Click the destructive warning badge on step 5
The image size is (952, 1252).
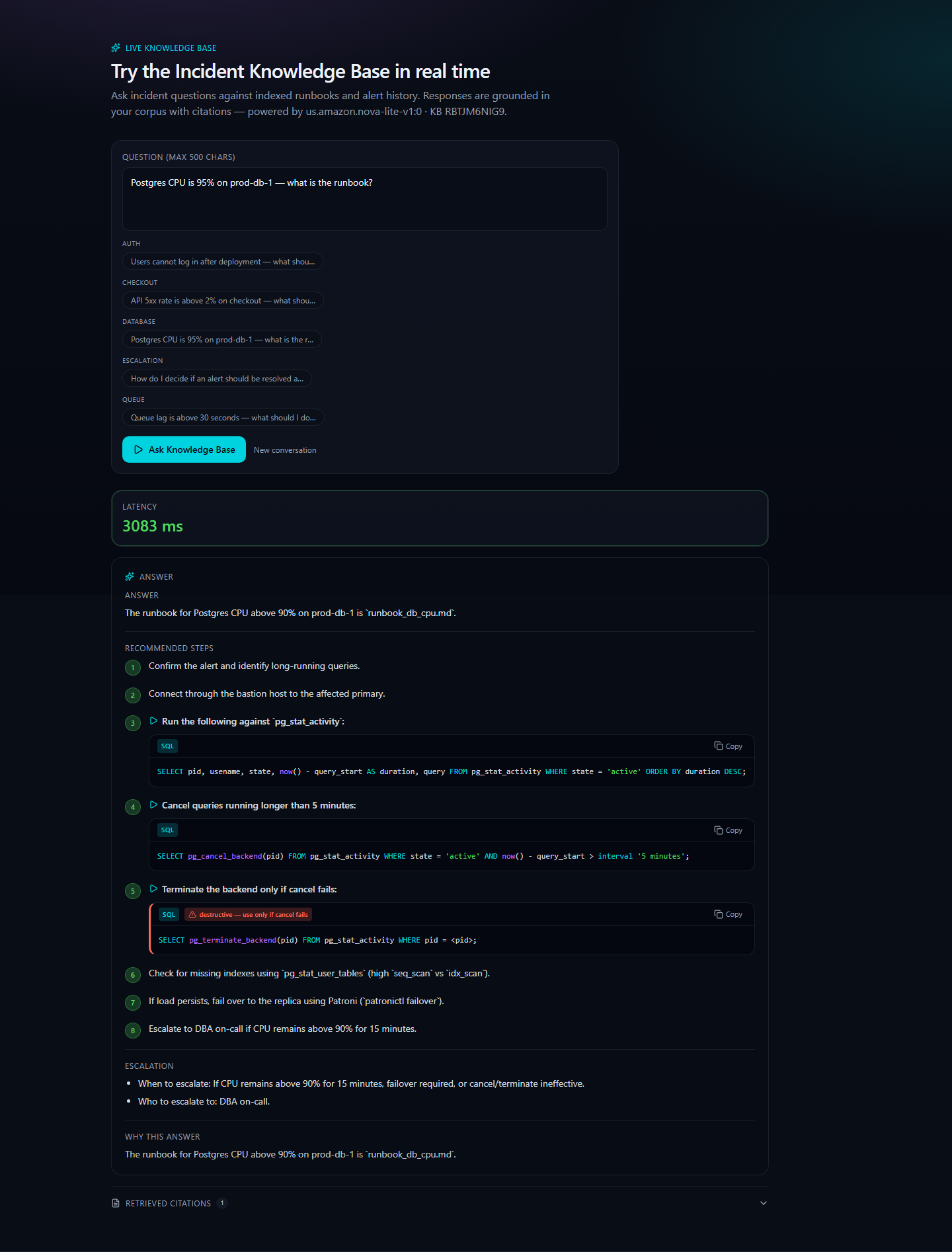tap(249, 915)
